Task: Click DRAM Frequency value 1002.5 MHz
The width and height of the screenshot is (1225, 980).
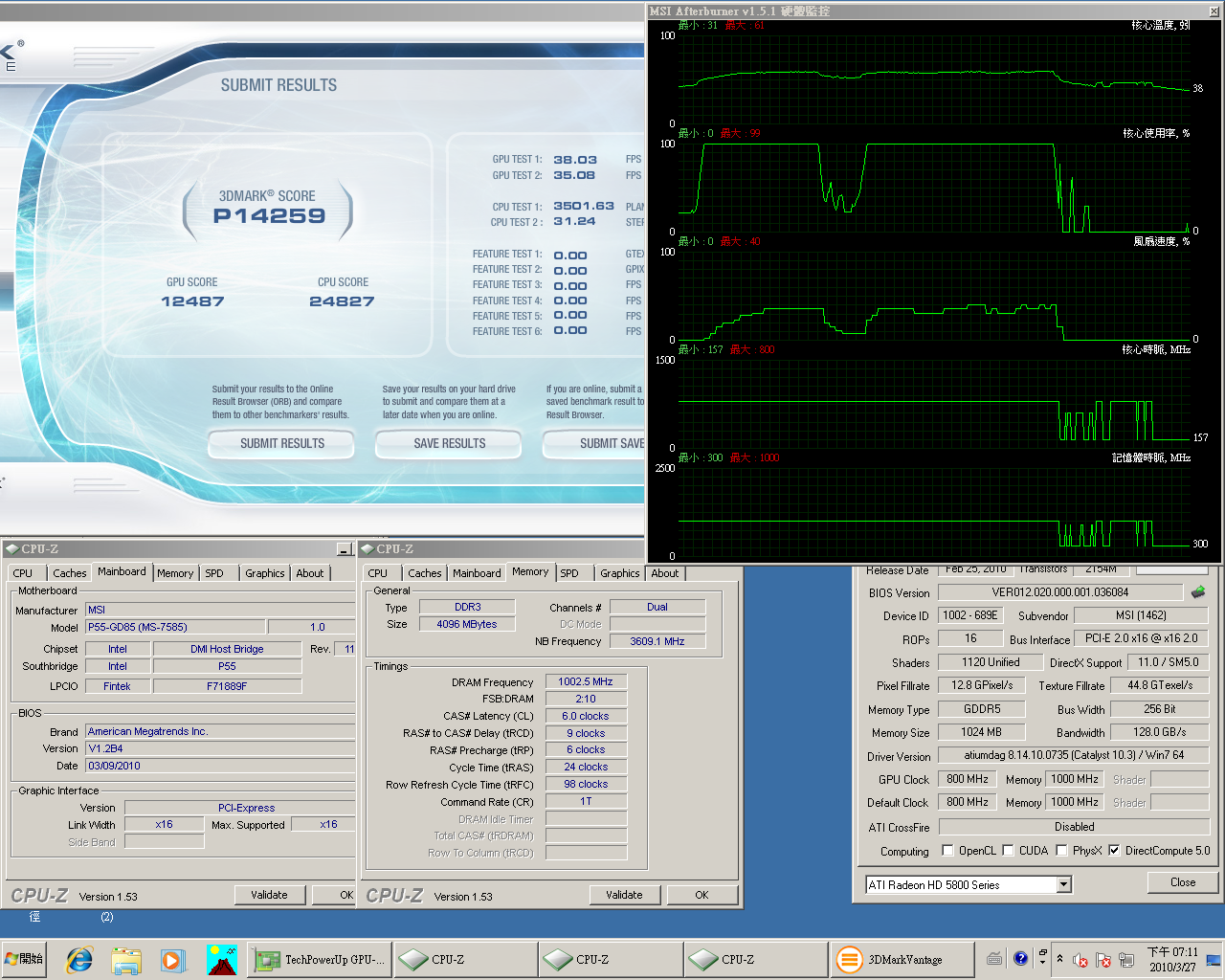Action: coord(586,681)
